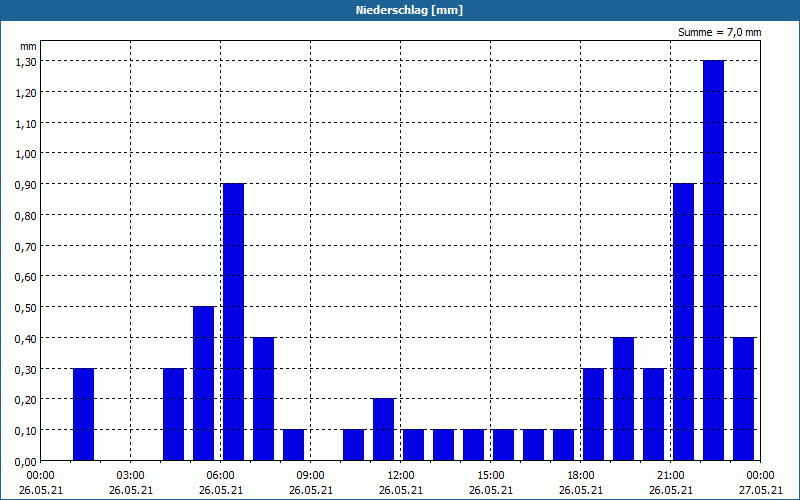This screenshot has width=800, height=500.
Task: Click the 09:00 x-axis time label
Action: coord(311,476)
